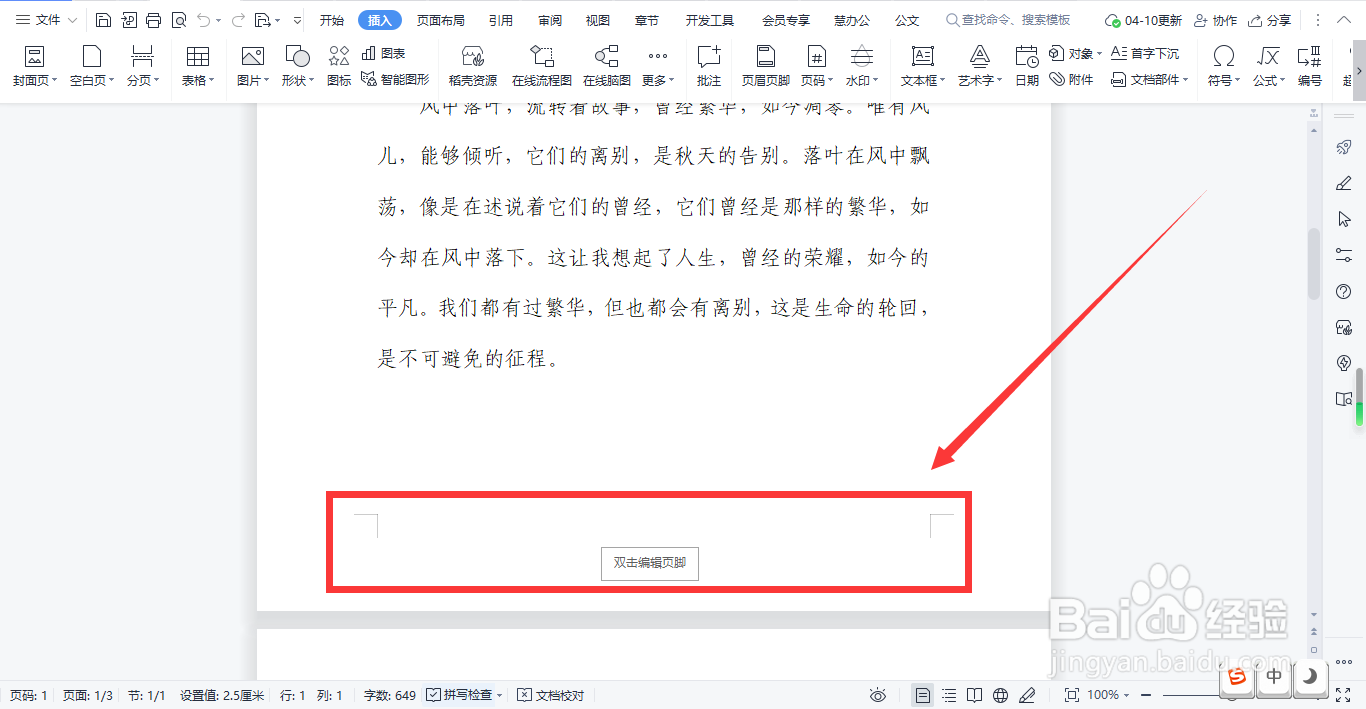The height and width of the screenshot is (709, 1366).
Task: Click the Redo arrow
Action: [237, 20]
